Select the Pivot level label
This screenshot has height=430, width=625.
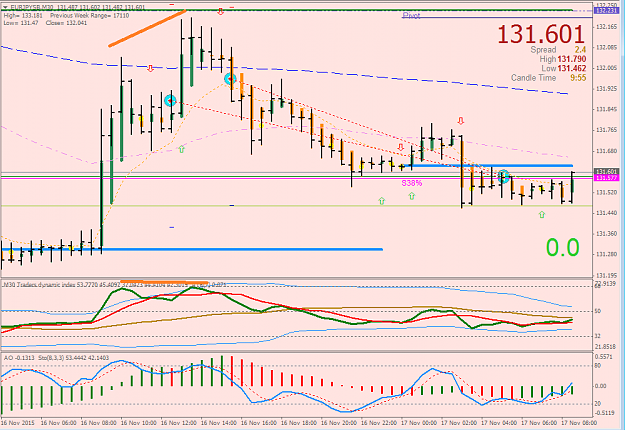click(411, 16)
